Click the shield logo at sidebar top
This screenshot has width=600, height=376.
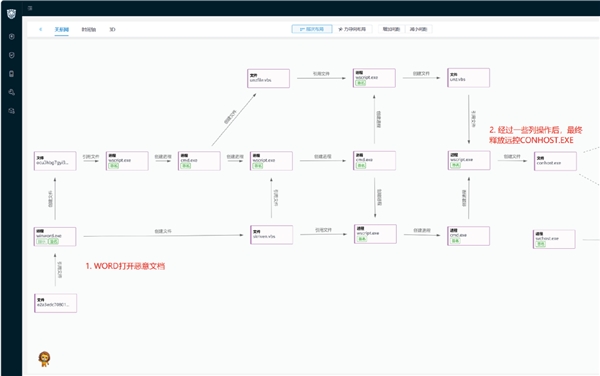(x=11, y=14)
